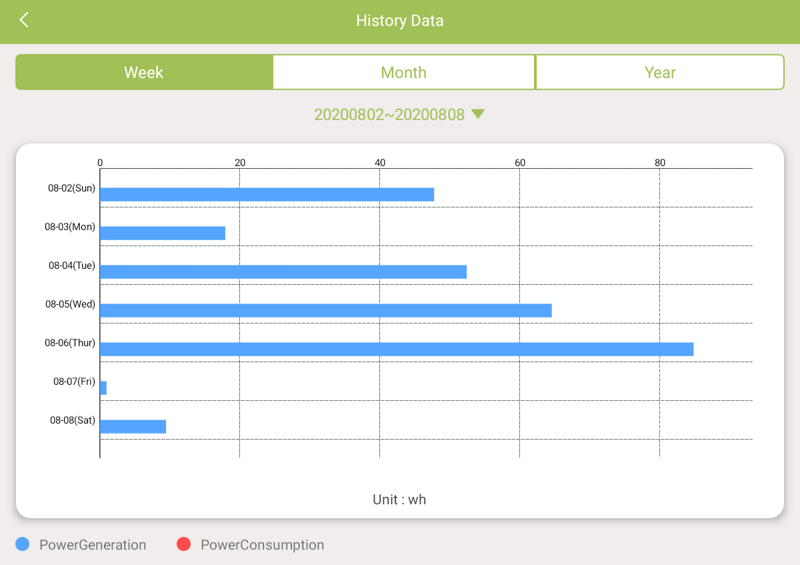Viewport: 800px width, 565px height.
Task: Toggle the PowerGeneration legend blue dot
Action: click(23, 544)
